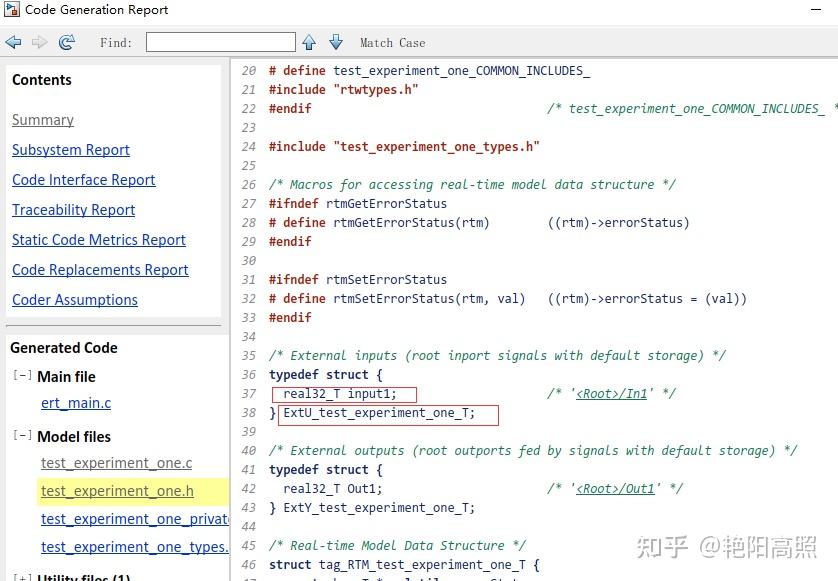Toggle Match Case for searching
This screenshot has height=581, width=838.
tap(391, 42)
